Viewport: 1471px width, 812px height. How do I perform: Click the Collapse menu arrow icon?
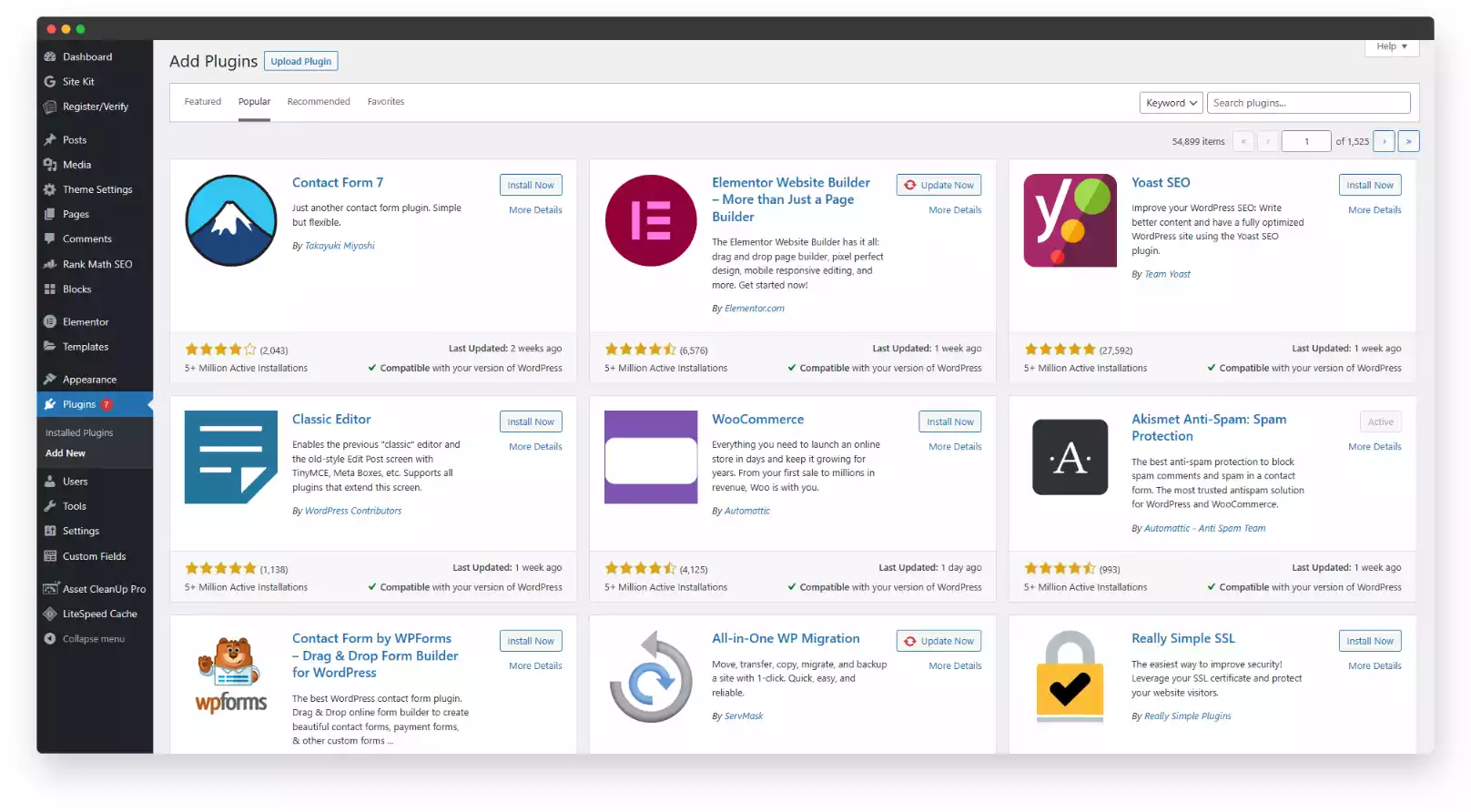click(50, 639)
